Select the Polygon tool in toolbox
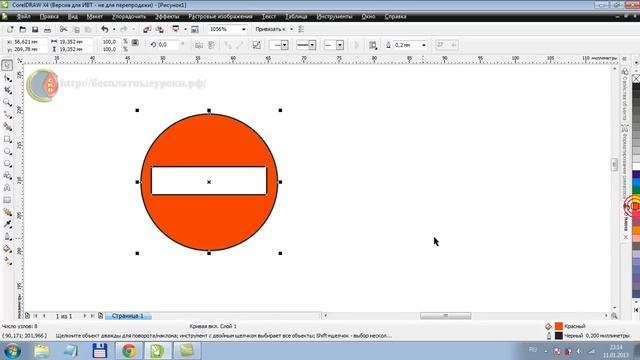The width and height of the screenshot is (640, 360). (7, 164)
